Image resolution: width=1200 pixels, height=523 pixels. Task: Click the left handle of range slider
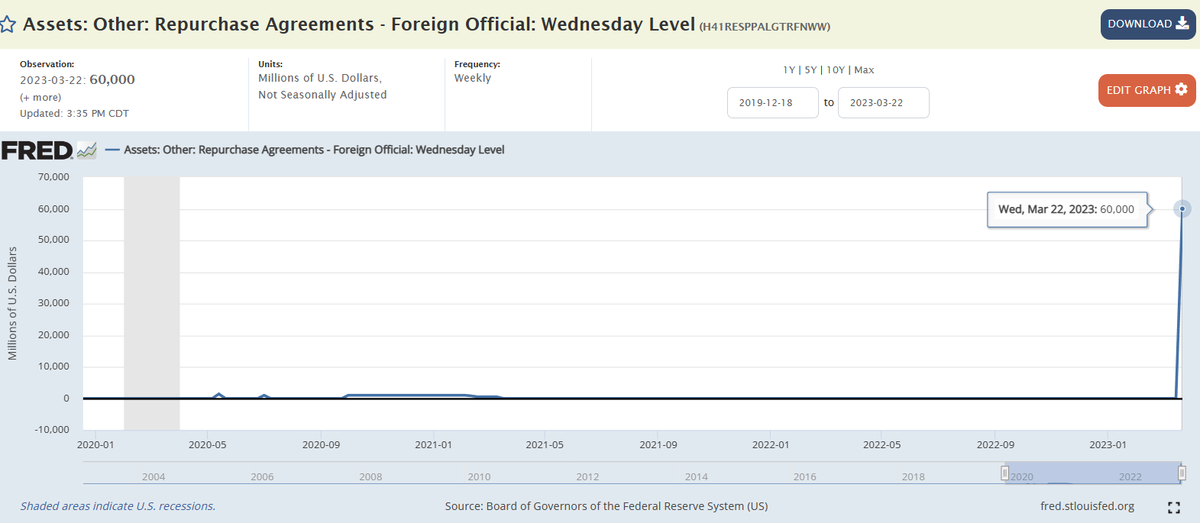tap(1005, 473)
